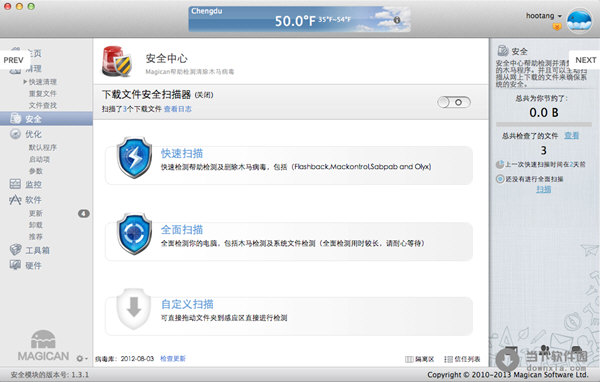Viewport: 600px width, 382px height.
Task: Select 工具箱 in the sidebar
Action: (38, 250)
